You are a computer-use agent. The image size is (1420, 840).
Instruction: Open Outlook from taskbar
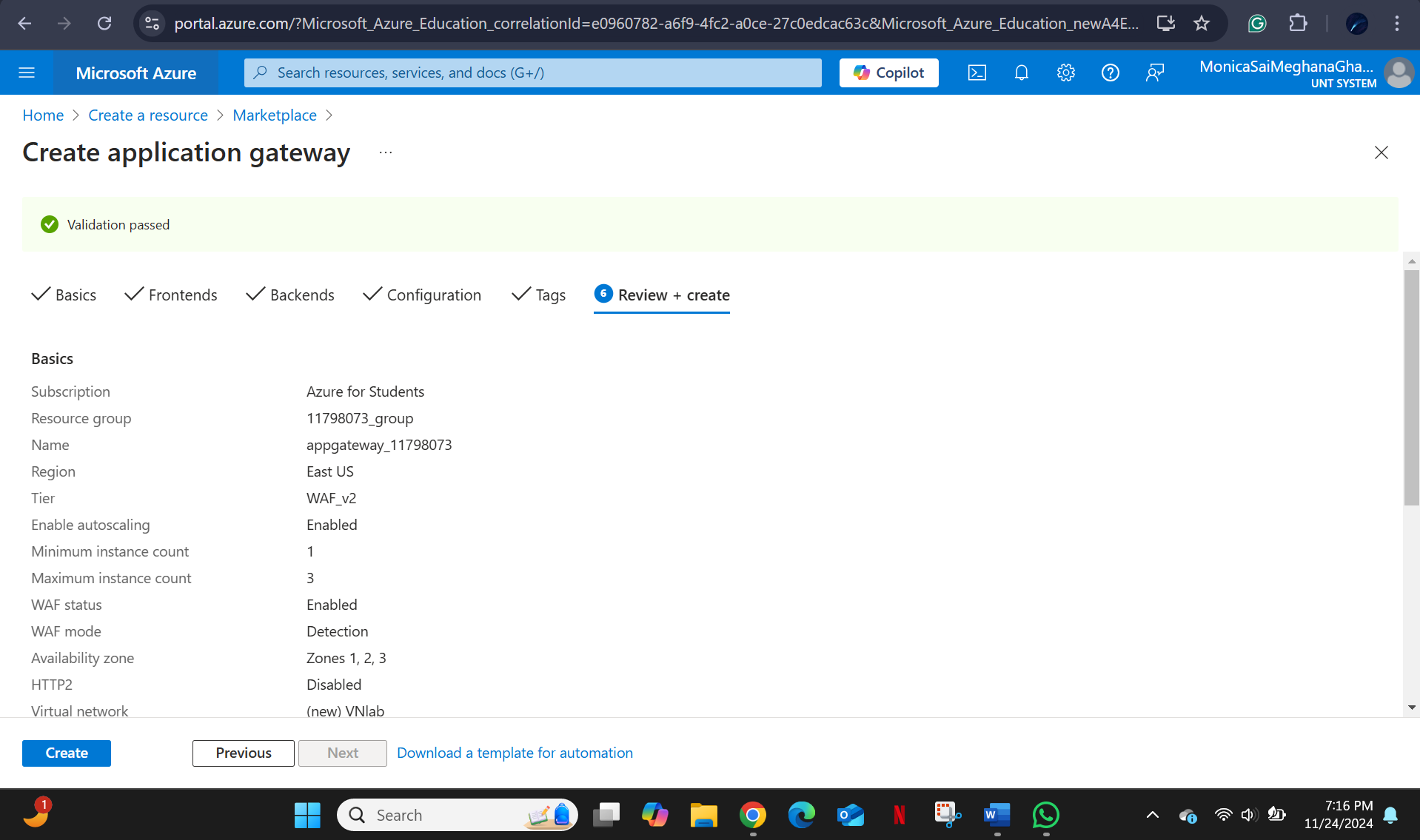tap(850, 816)
